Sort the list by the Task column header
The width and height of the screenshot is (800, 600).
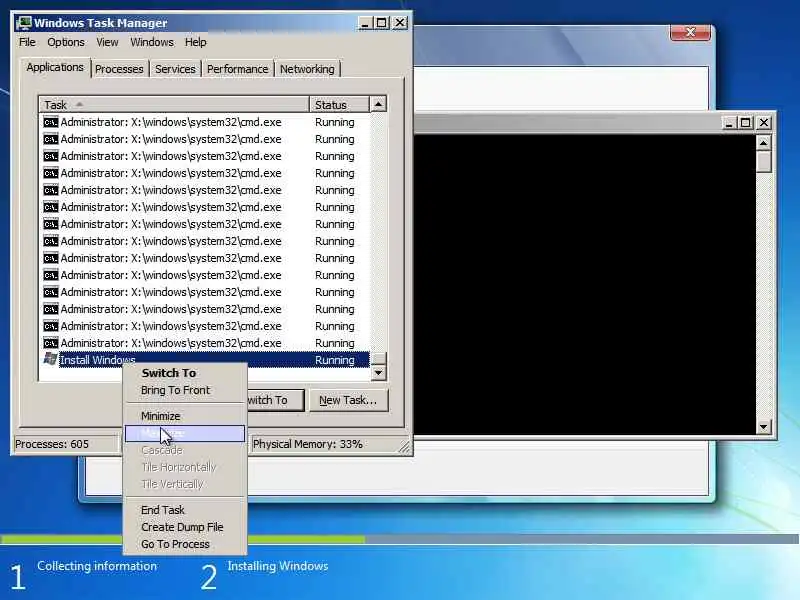174,105
